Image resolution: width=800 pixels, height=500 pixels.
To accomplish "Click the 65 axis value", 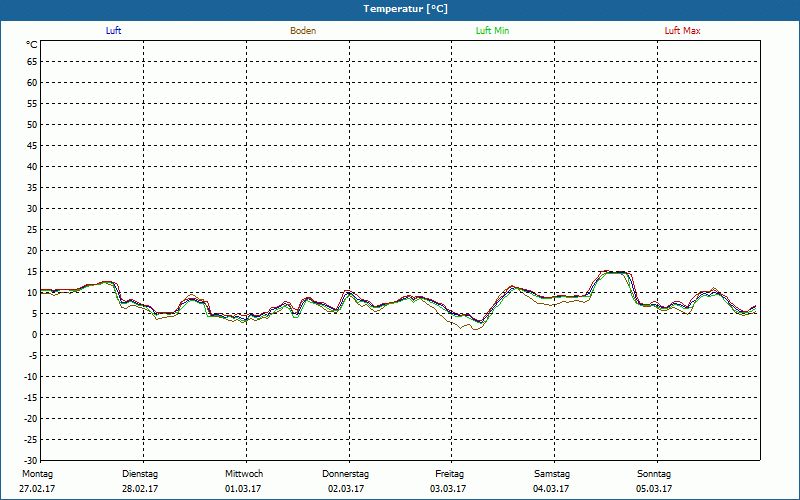I will 32,62.
